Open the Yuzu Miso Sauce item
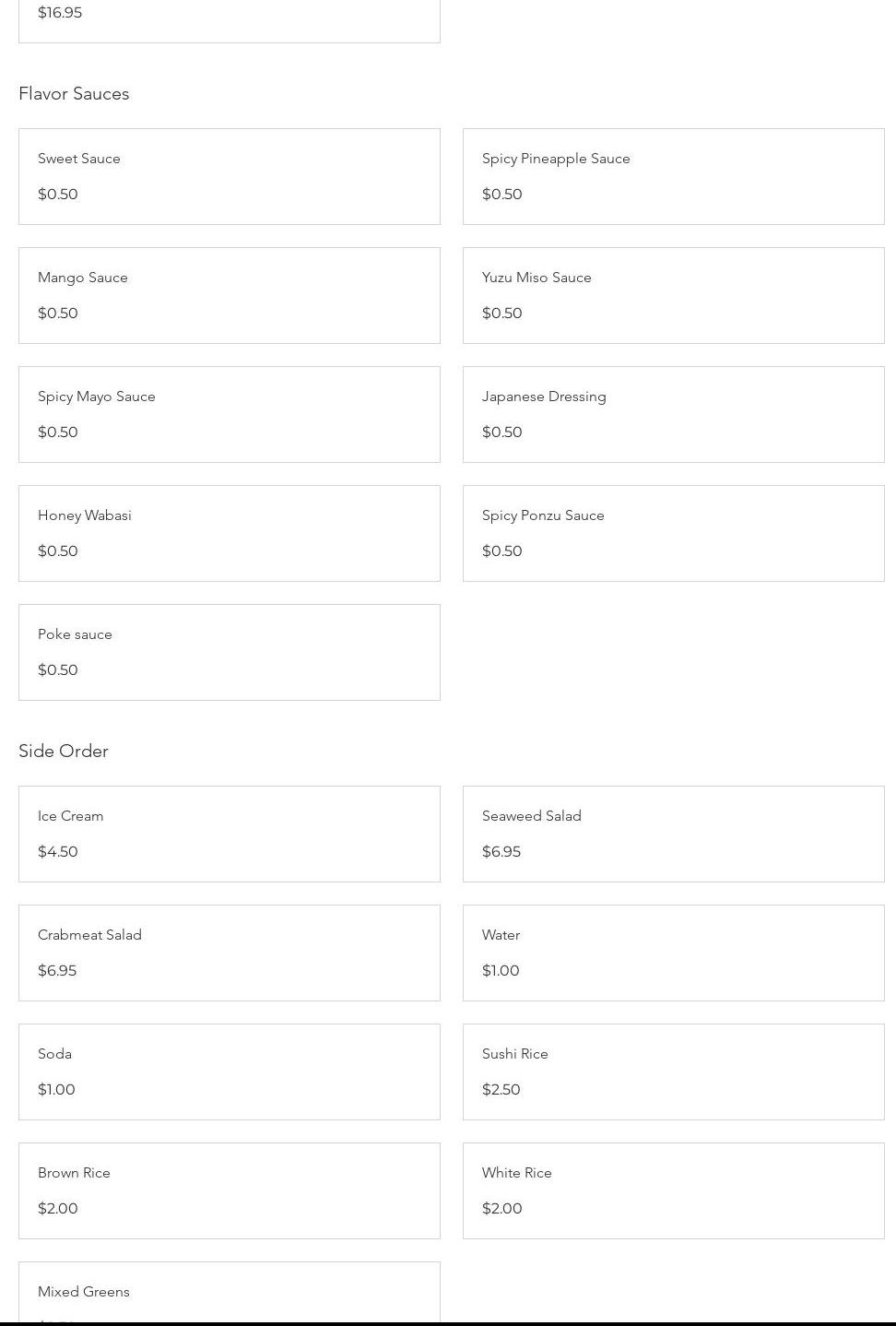896x1326 pixels. tap(673, 295)
